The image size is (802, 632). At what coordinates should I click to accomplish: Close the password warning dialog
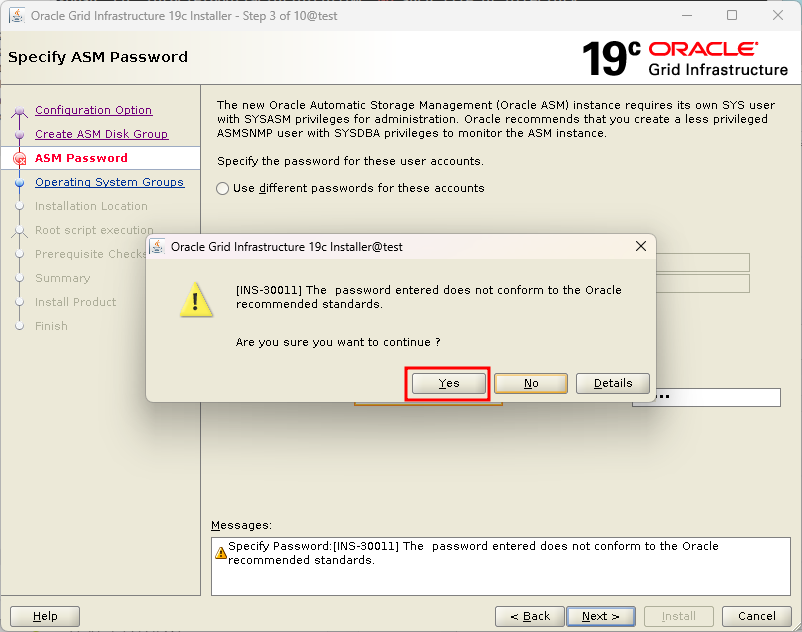click(641, 246)
